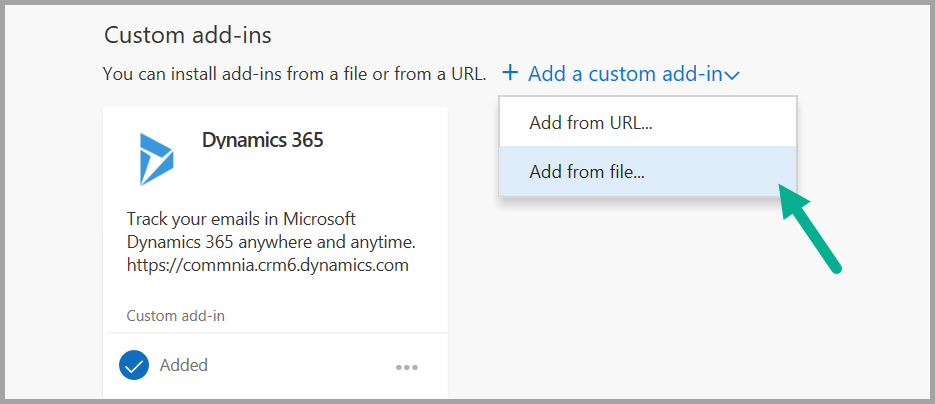Screen dimensions: 935x404
Task: Click the plus icon before Add a custom add-in
Action: (510, 73)
